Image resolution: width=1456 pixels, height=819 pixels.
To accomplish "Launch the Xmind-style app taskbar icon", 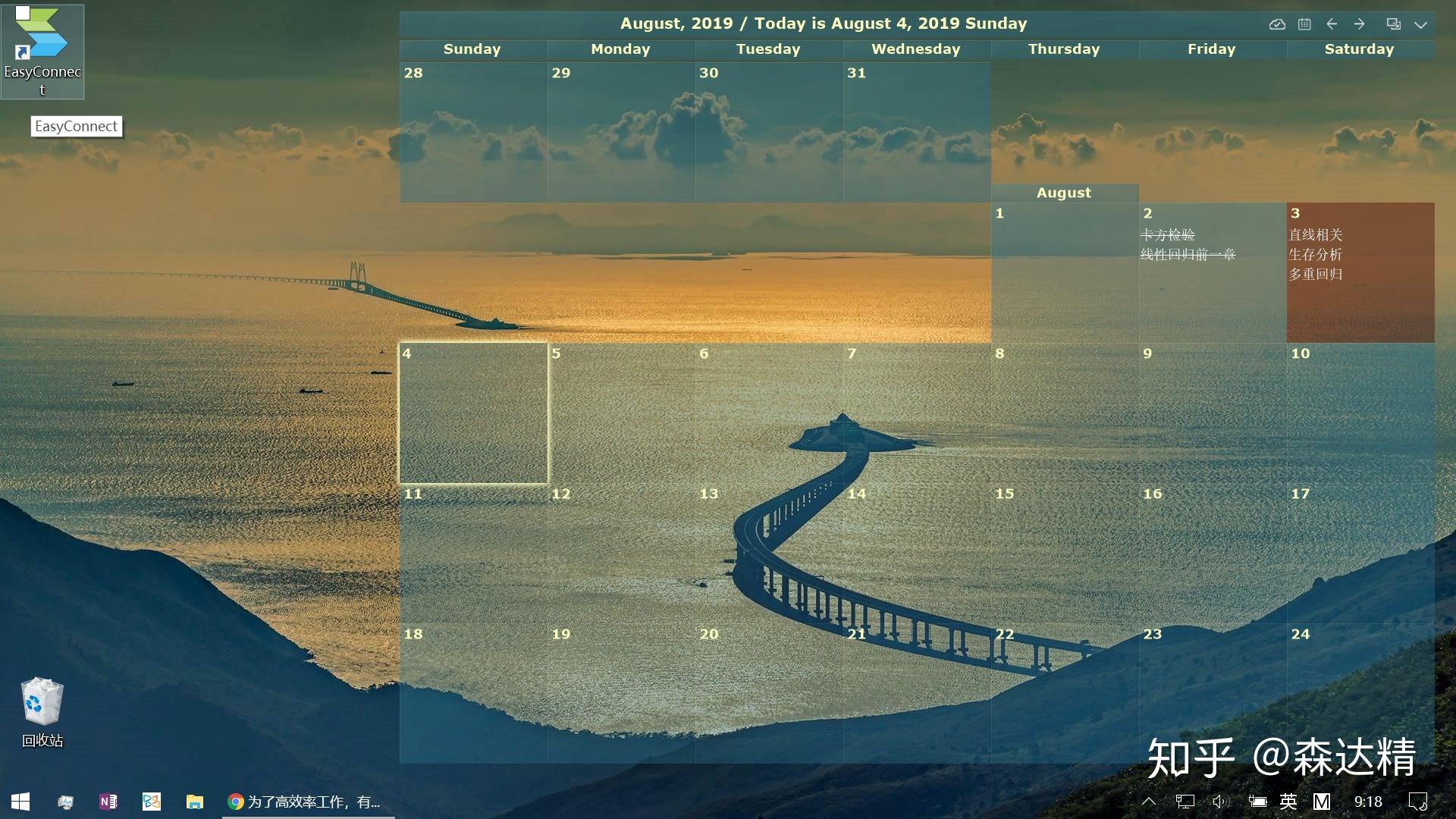I will point(152,802).
